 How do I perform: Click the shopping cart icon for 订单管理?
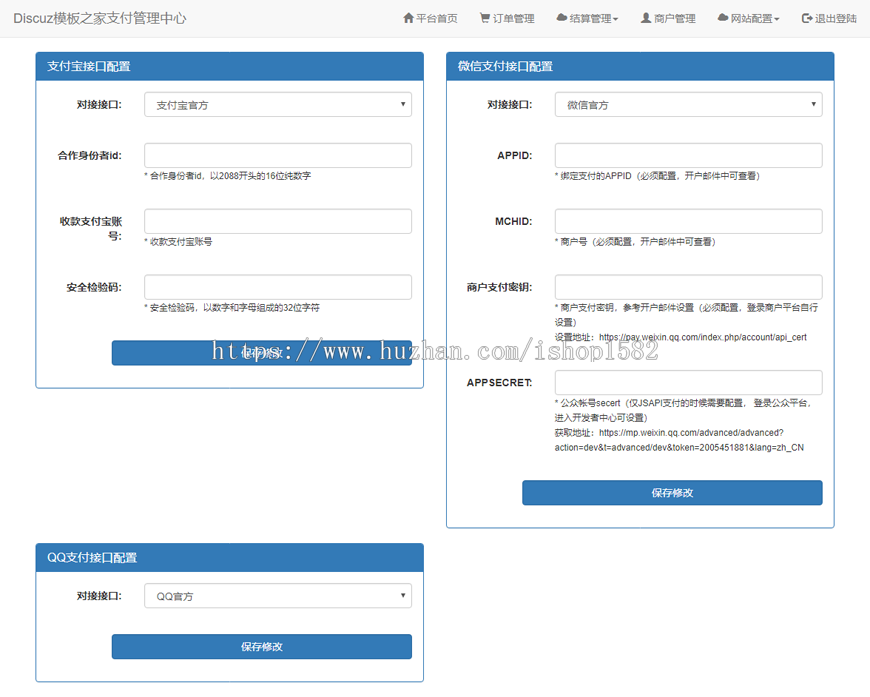click(485, 18)
